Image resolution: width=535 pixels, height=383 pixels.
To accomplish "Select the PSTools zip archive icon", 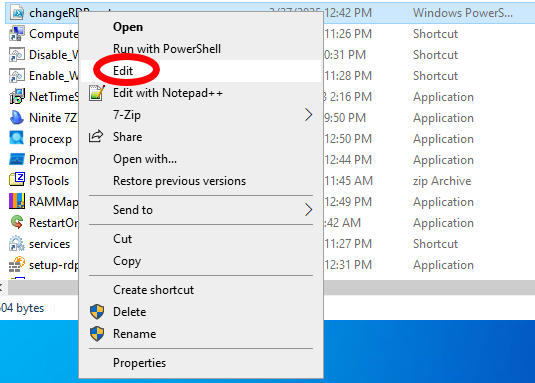I will coord(17,180).
